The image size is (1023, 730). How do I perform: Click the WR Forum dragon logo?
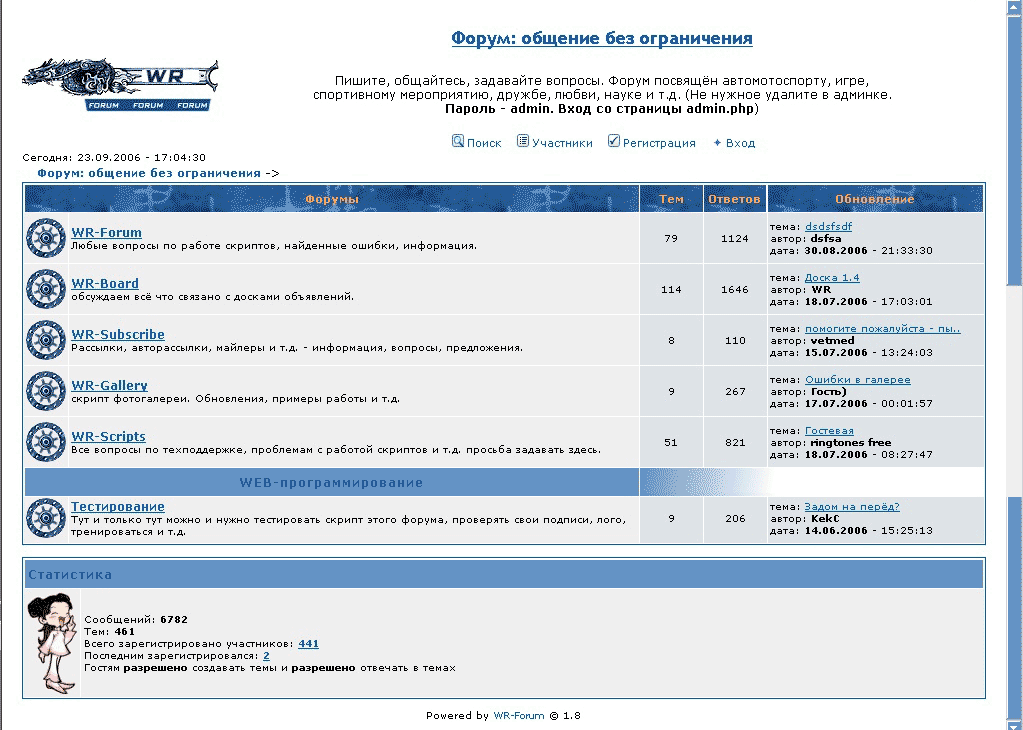pyautogui.click(x=120, y=85)
